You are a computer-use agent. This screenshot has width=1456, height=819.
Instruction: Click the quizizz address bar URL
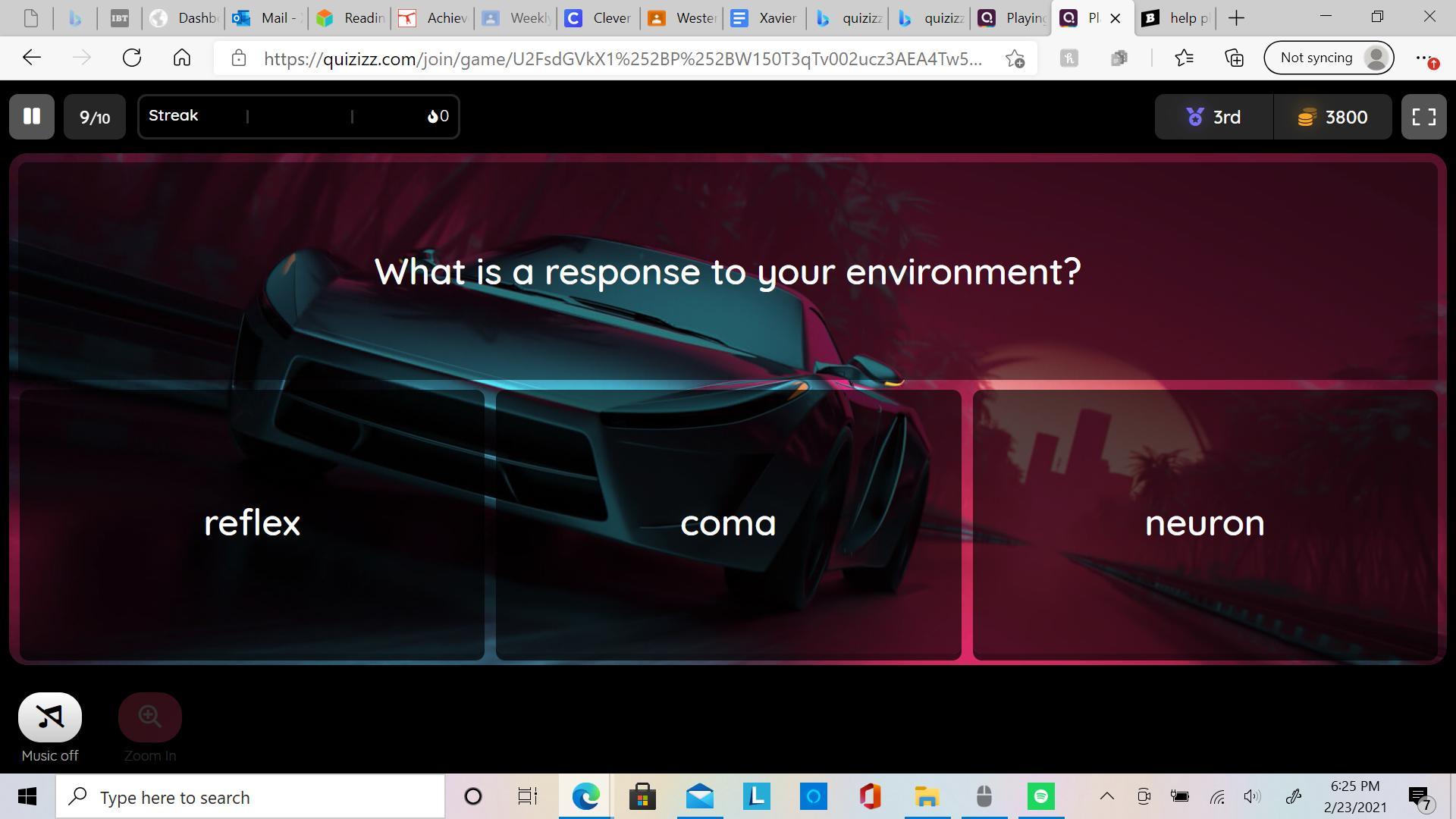pyautogui.click(x=622, y=58)
